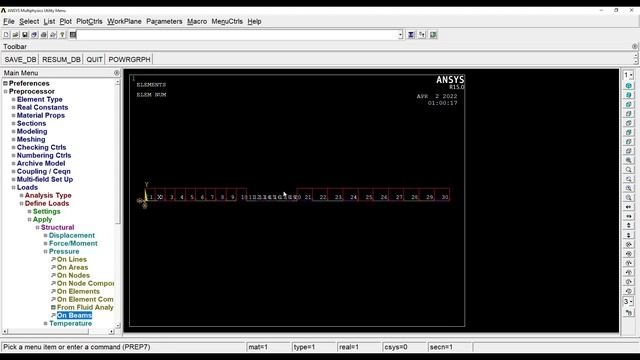The width and height of the screenshot is (640, 360).
Task: Collapse the Main Menu panel icon
Action: point(117,73)
